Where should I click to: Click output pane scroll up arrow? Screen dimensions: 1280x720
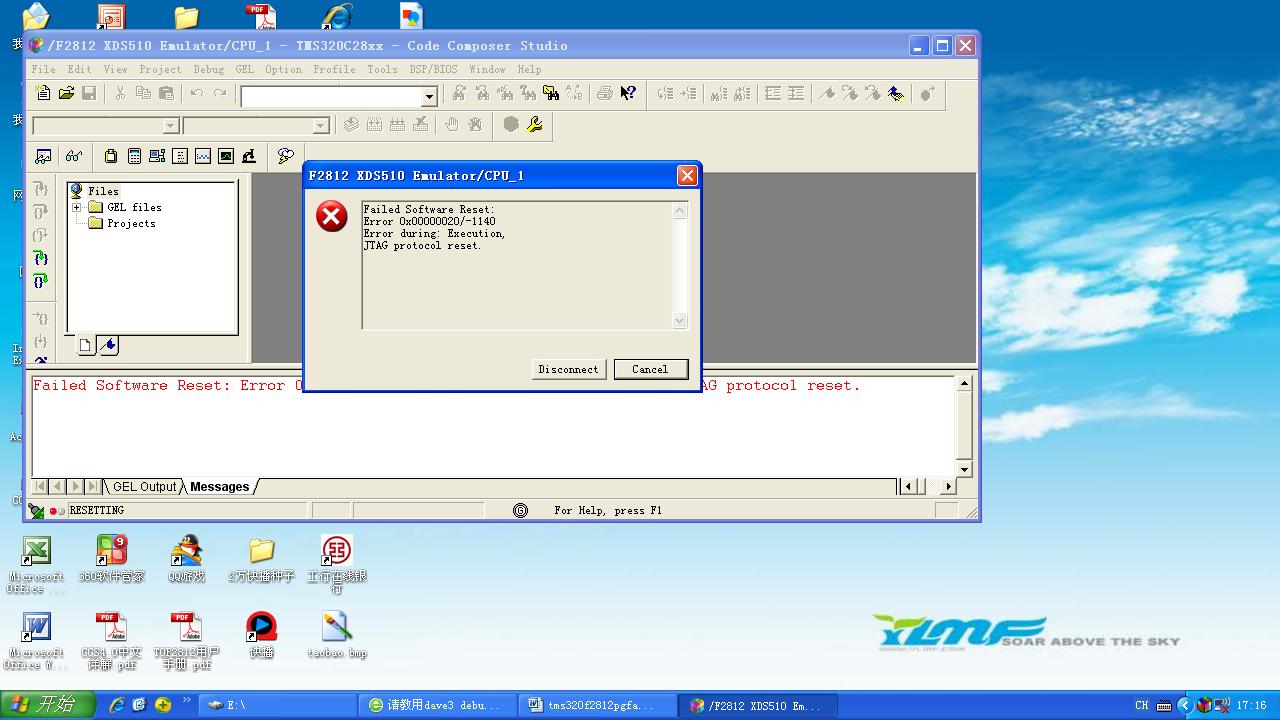pyautogui.click(x=964, y=384)
